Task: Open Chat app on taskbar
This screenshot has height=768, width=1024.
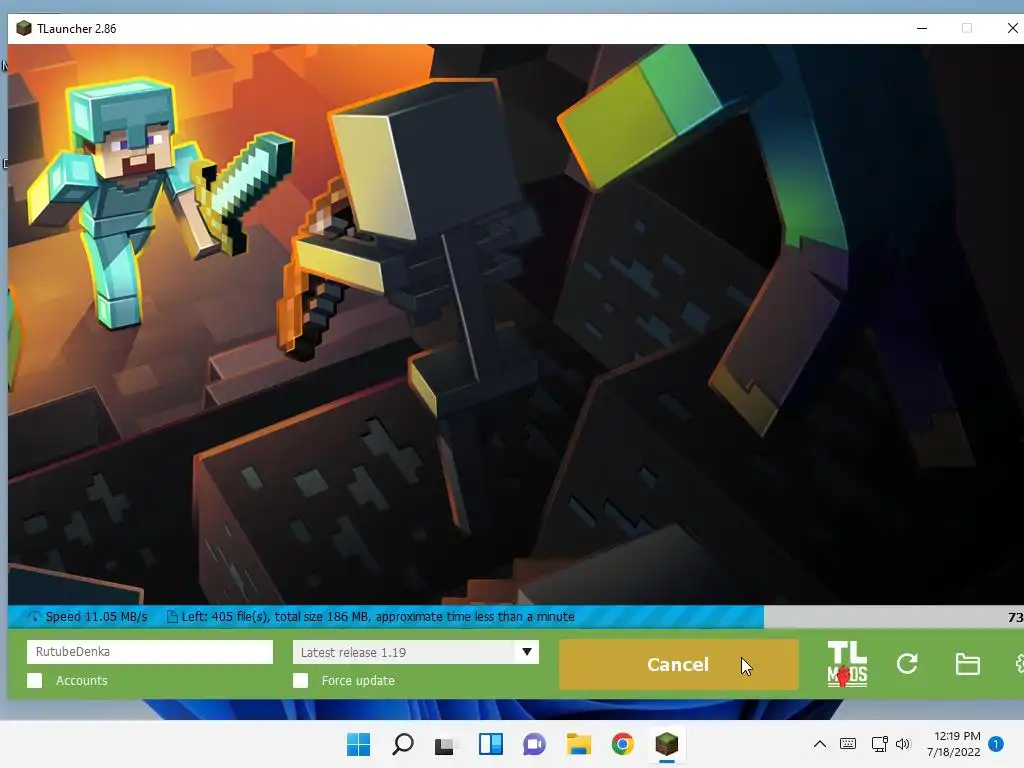Action: pyautogui.click(x=534, y=744)
